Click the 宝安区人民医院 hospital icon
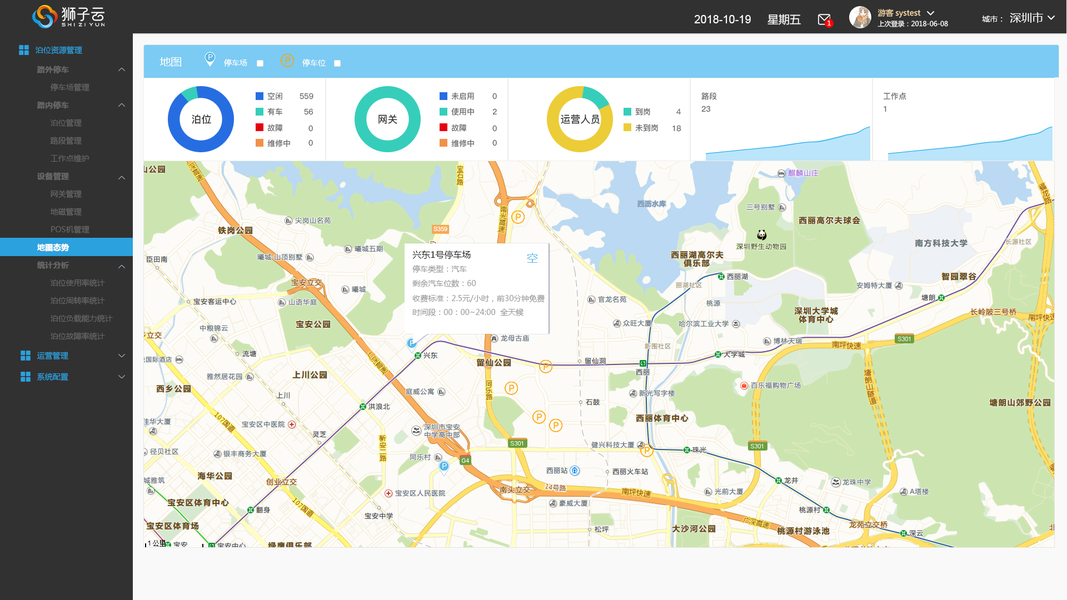The width and height of the screenshot is (1067, 600). 388,493
